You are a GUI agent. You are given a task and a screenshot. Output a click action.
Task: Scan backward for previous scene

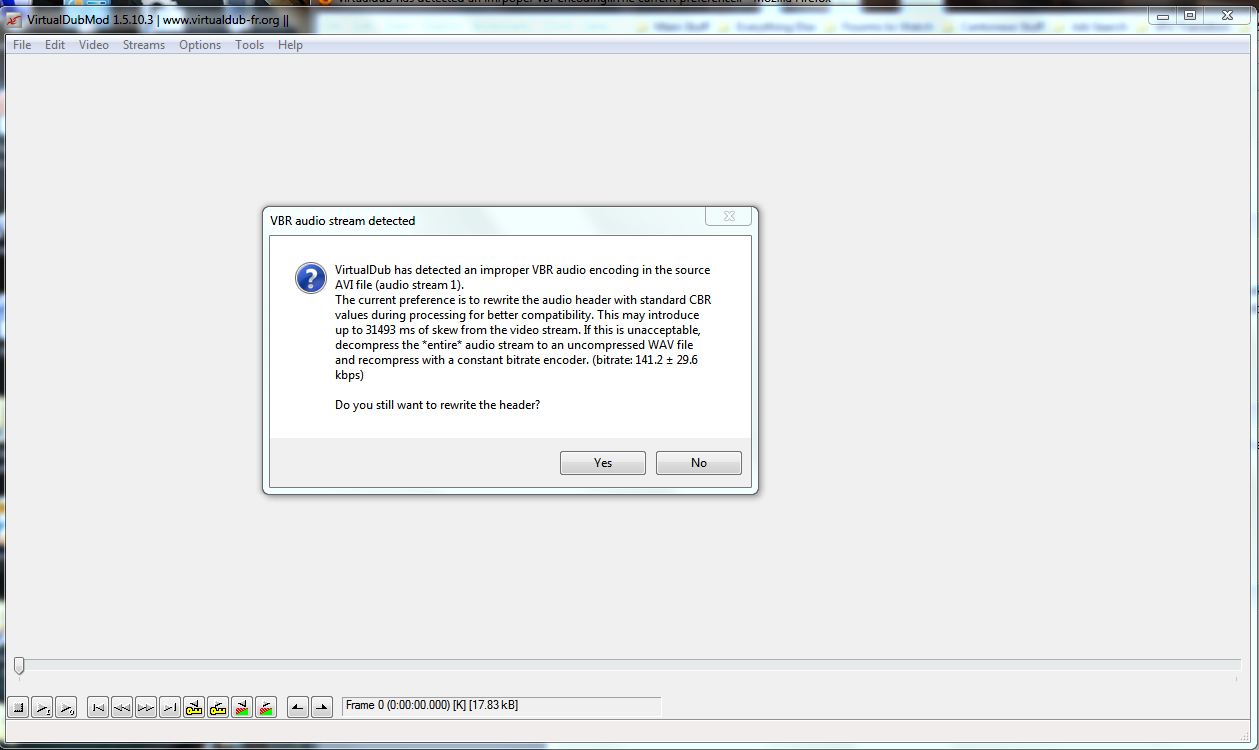pyautogui.click(x=242, y=708)
